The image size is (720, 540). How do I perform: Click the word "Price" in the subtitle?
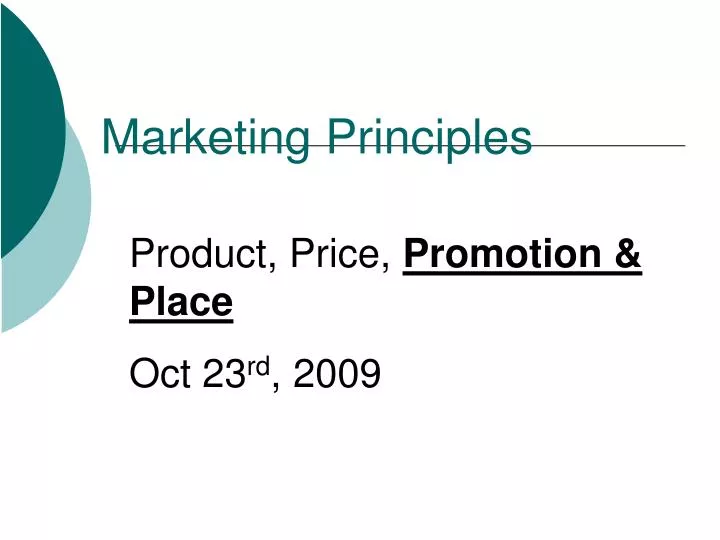click(x=334, y=253)
